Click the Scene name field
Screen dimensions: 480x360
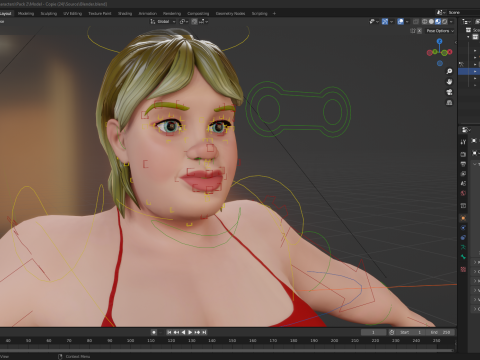point(463,12)
